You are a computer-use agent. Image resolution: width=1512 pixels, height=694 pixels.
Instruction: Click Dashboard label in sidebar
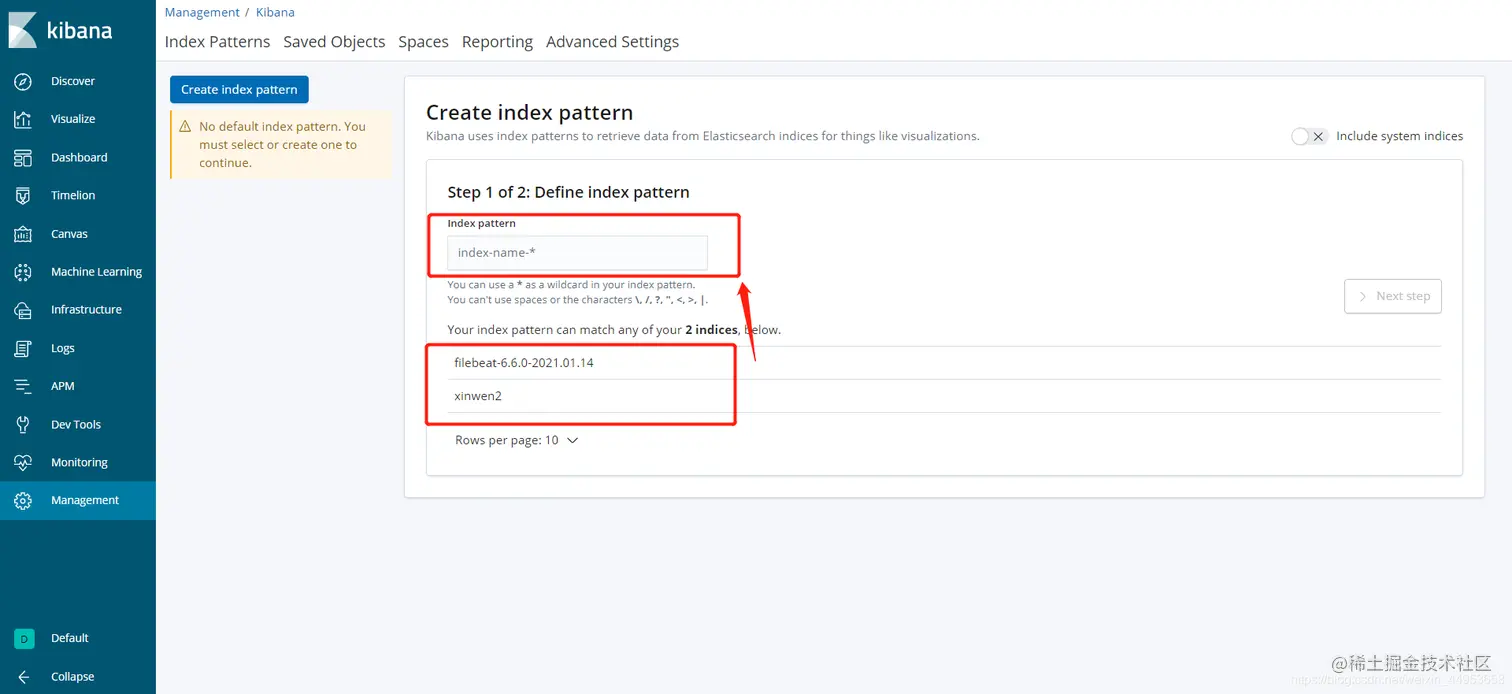(x=79, y=158)
